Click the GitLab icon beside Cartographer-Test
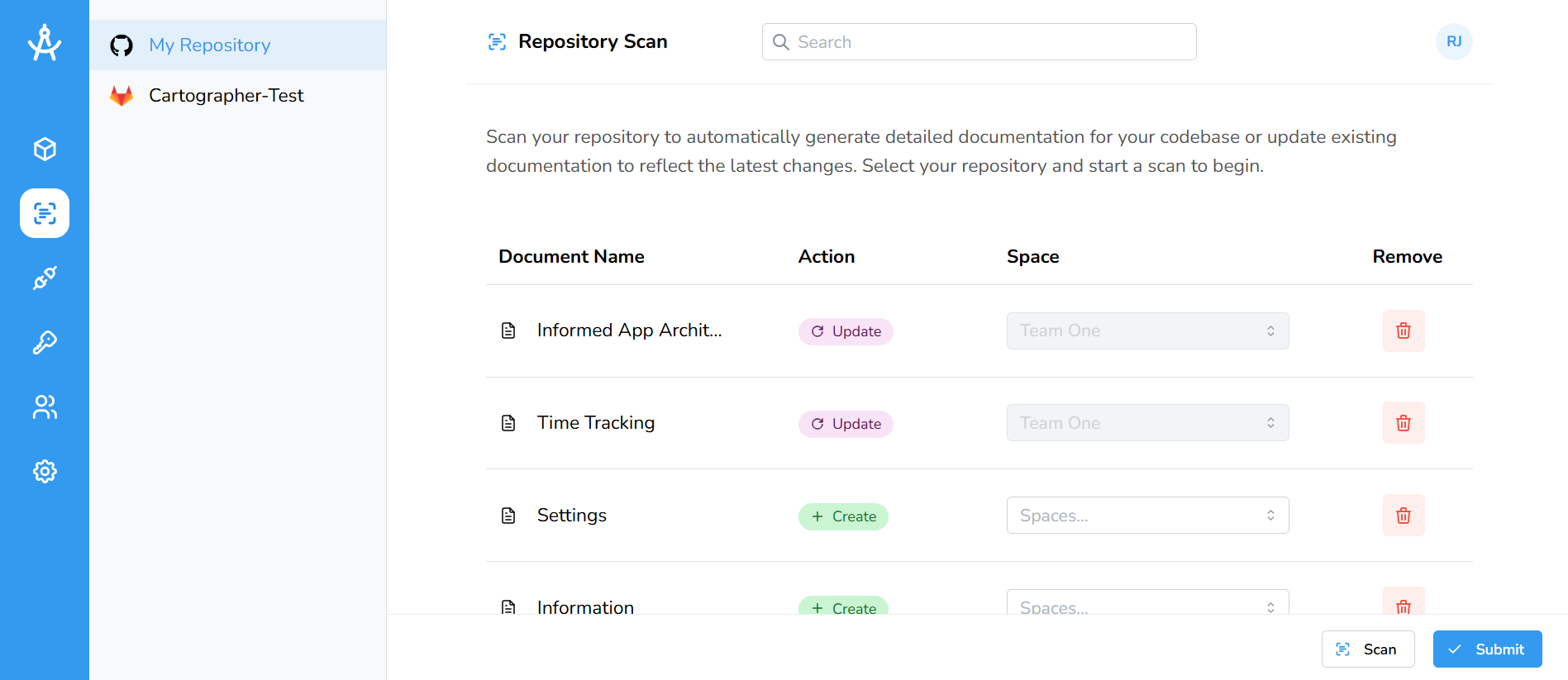Viewport: 1568px width, 680px height. point(122,96)
